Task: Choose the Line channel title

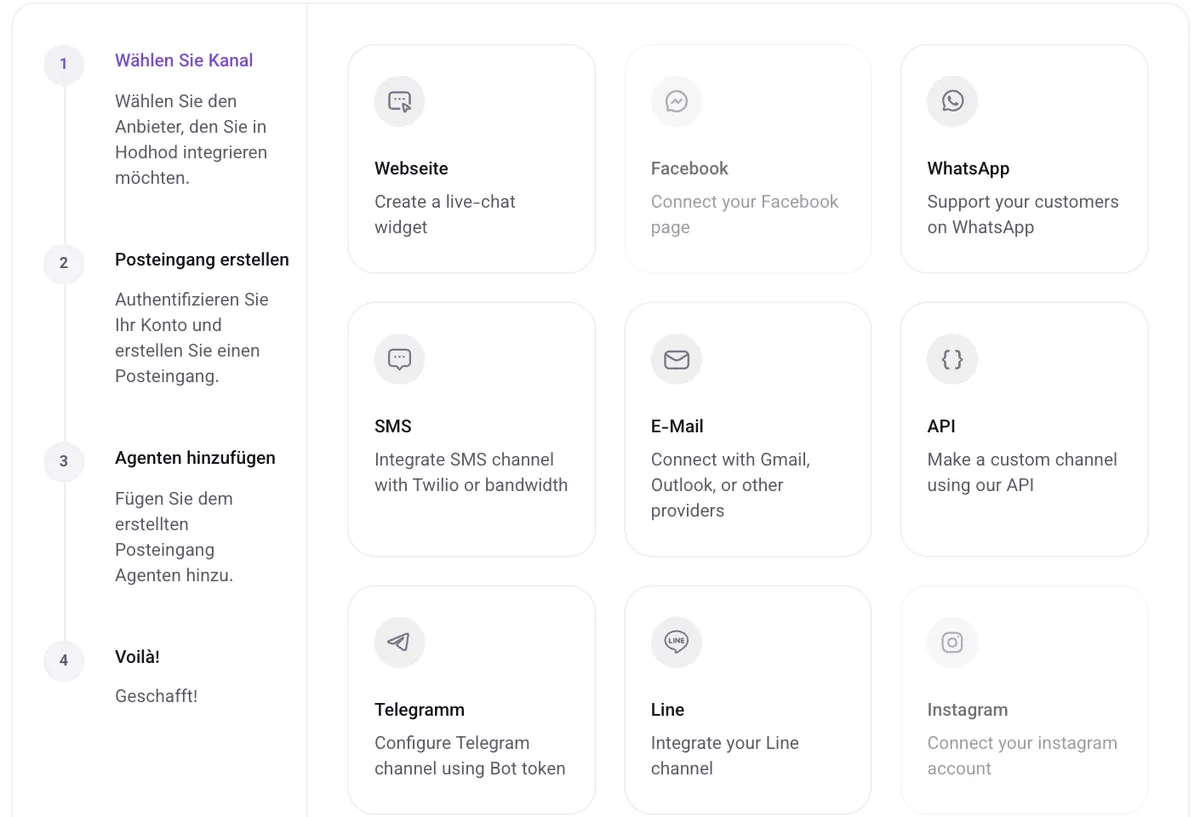Action: [667, 710]
